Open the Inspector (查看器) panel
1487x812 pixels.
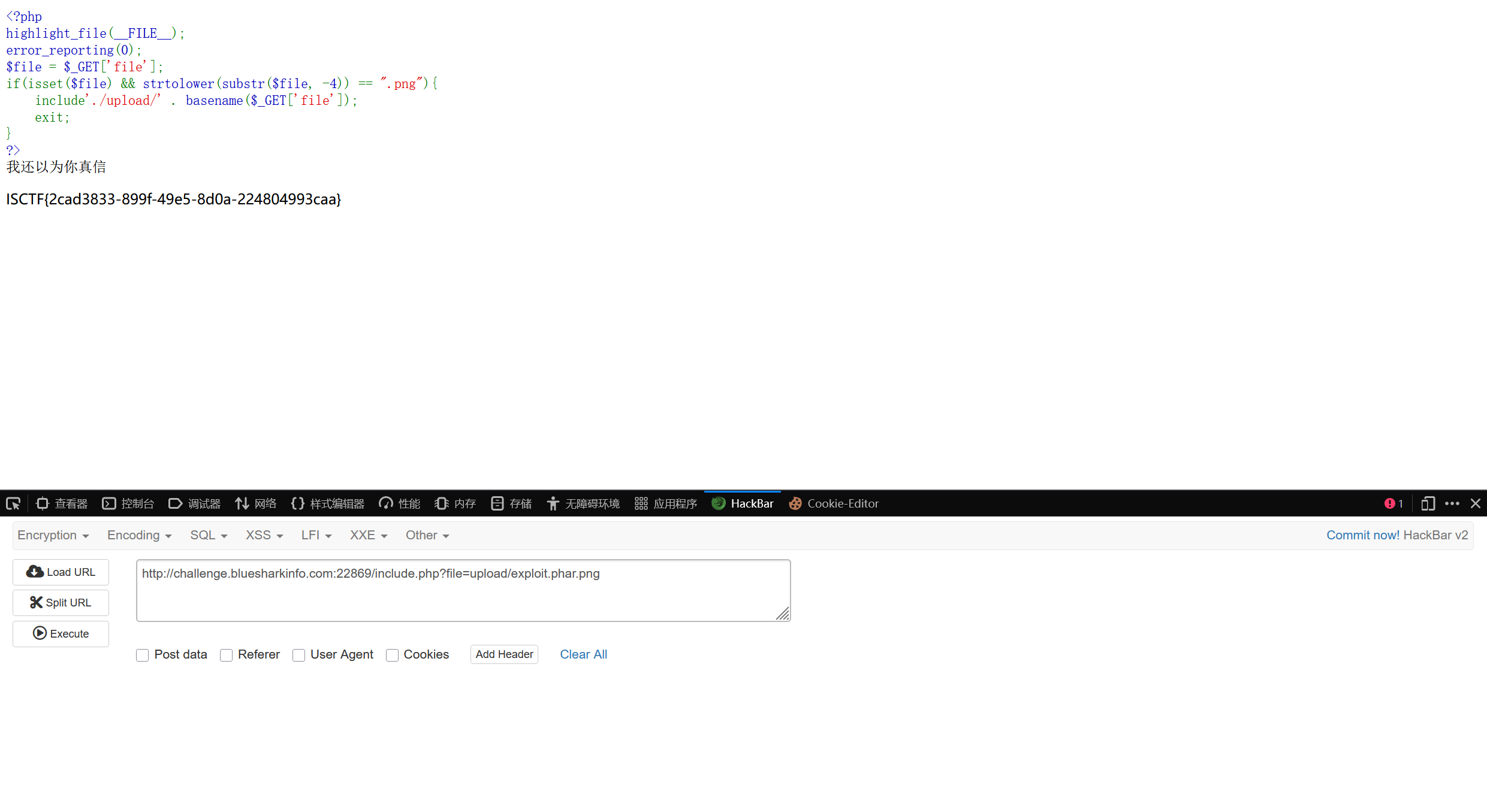[x=62, y=503]
